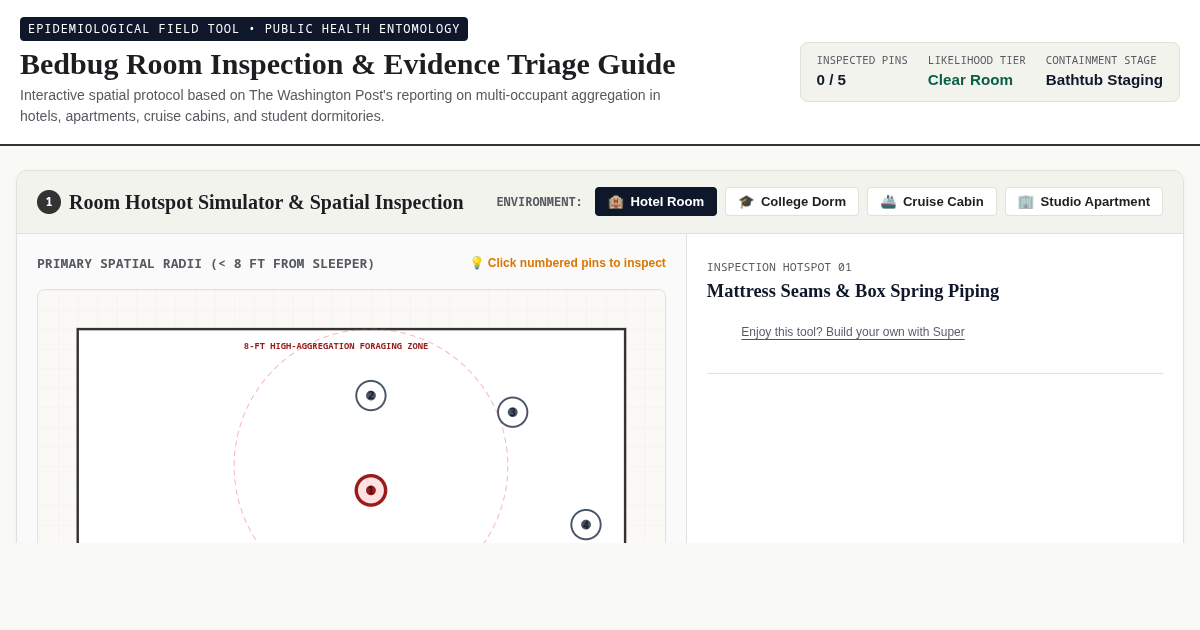Click 'Room Hotspot Simulator & Spatial Inspection' title
Viewport: 1200px width, 630px height.
coord(266,202)
